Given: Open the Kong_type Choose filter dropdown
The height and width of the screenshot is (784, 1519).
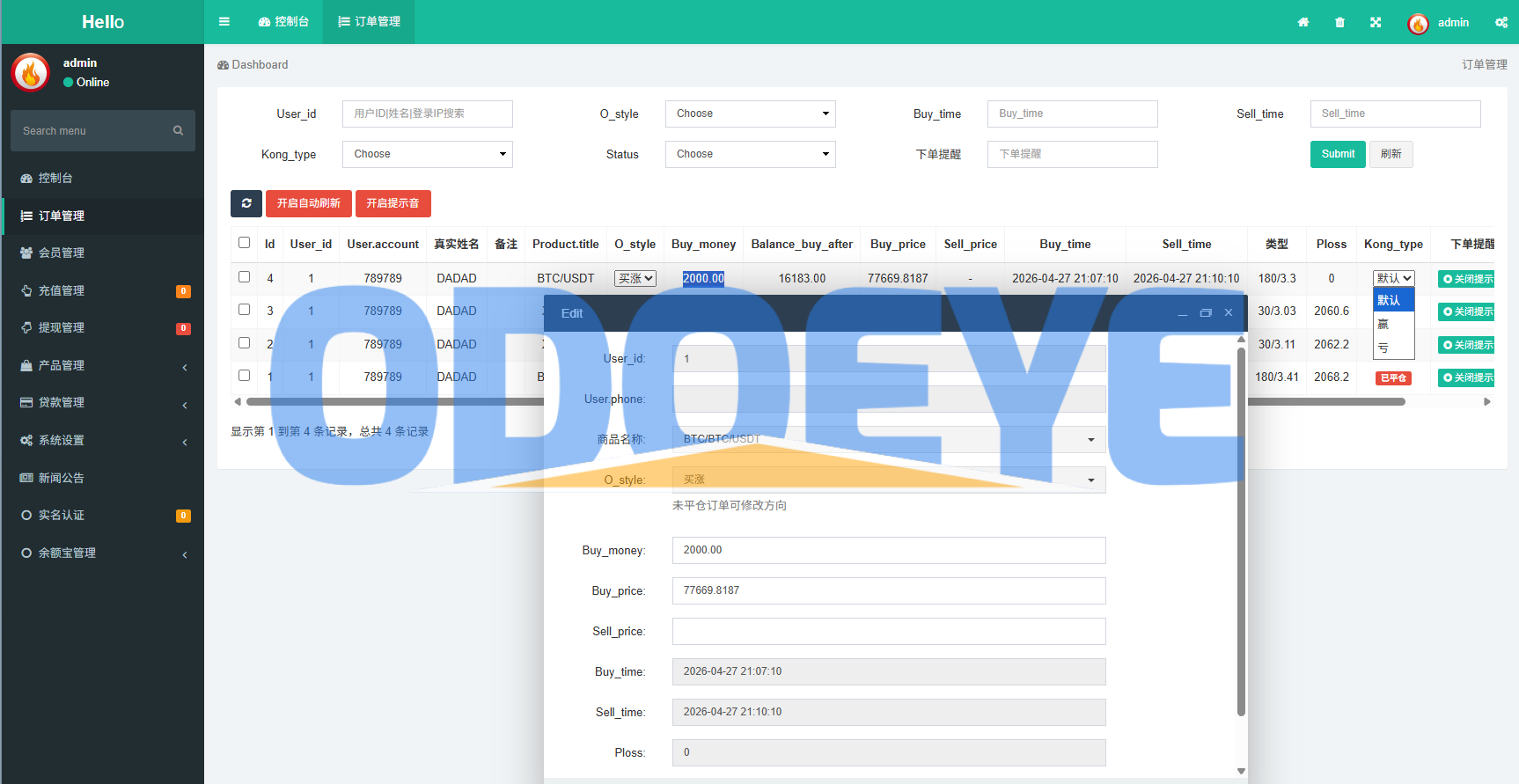Looking at the screenshot, I should (x=428, y=154).
